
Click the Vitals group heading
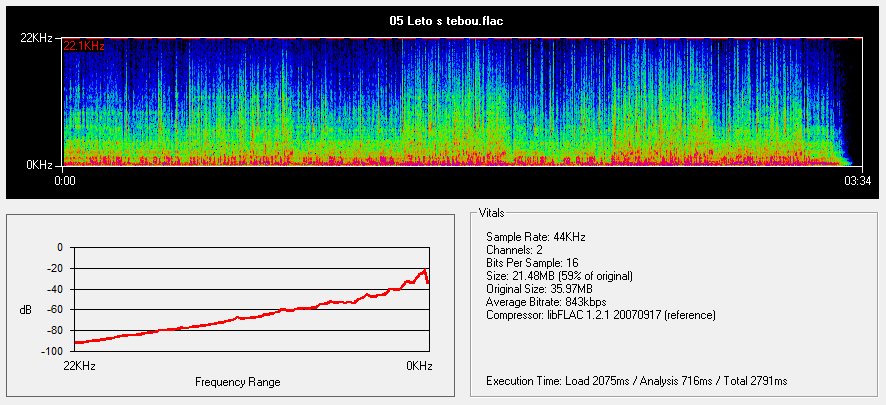click(492, 213)
